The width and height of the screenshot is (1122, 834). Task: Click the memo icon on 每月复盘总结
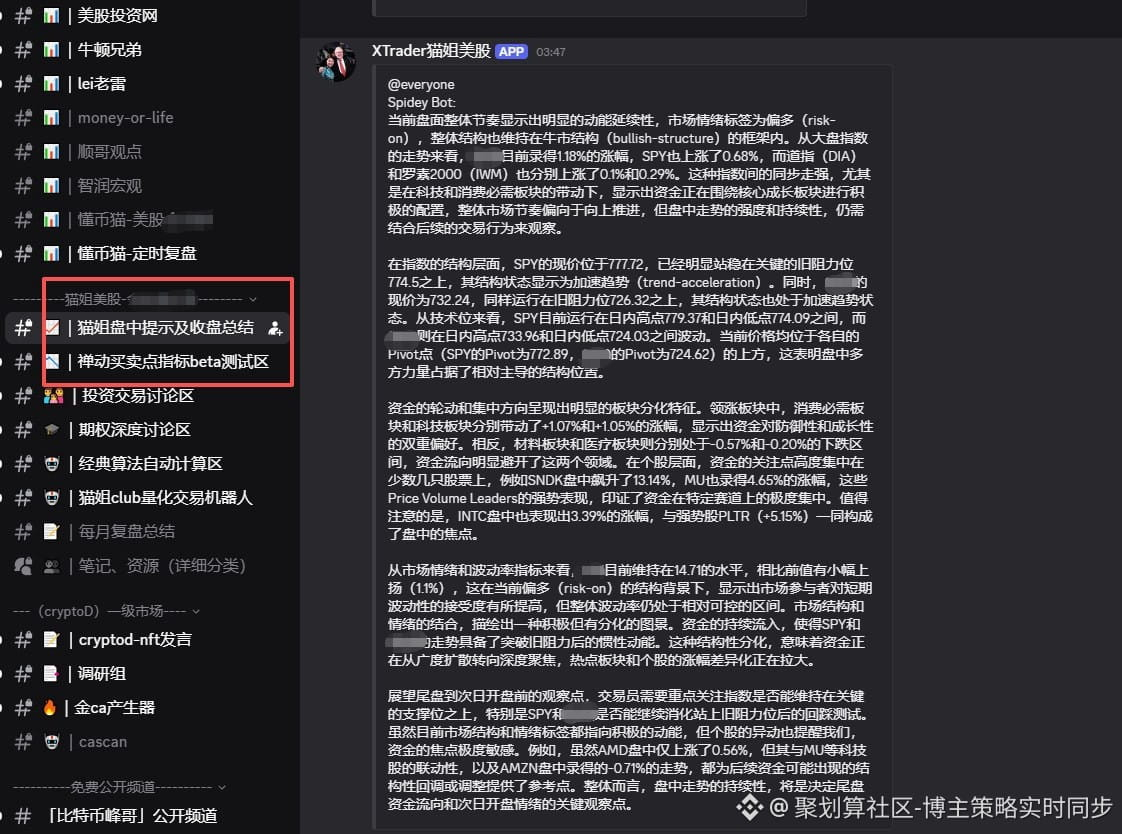click(x=52, y=531)
